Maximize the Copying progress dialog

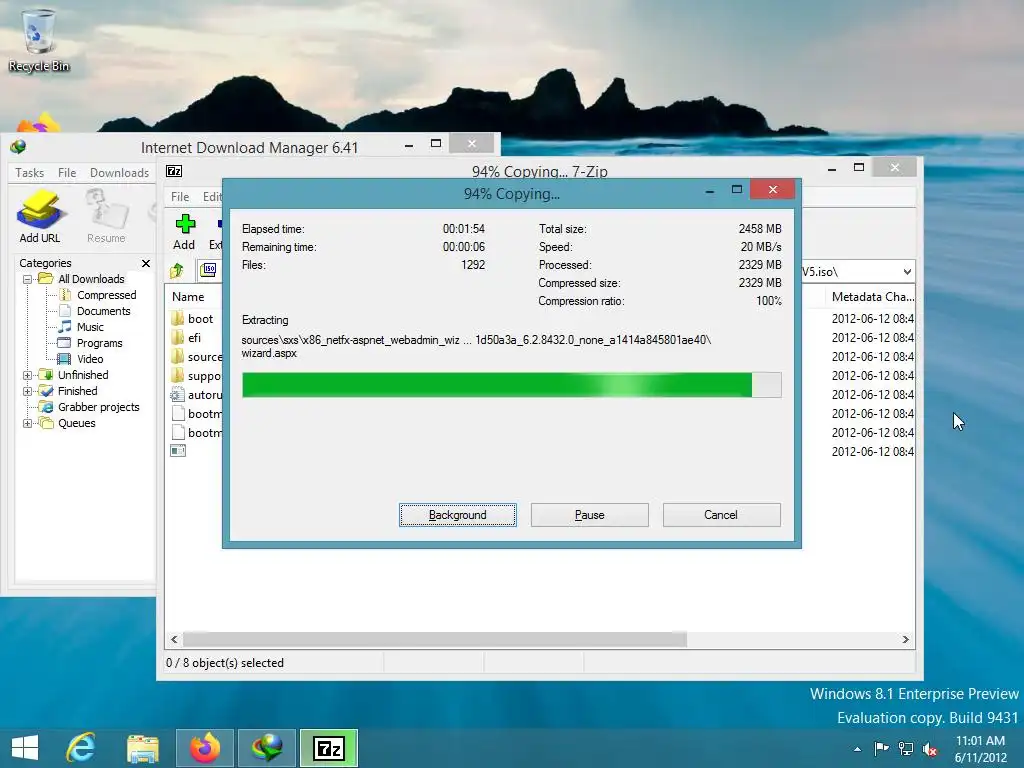coord(737,189)
